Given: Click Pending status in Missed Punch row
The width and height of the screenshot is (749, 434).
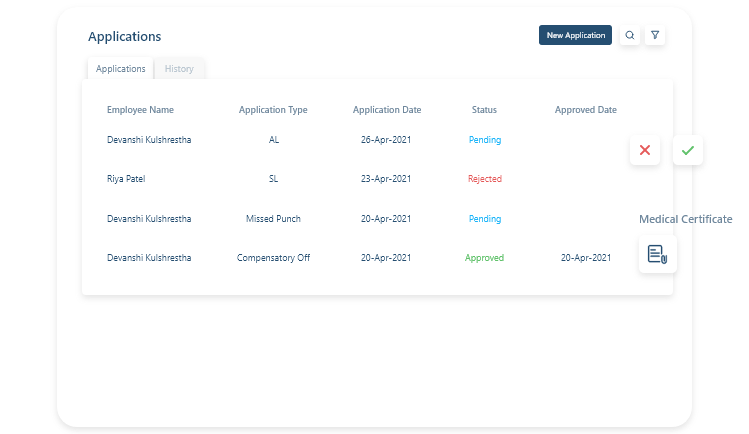Looking at the screenshot, I should pos(485,219).
